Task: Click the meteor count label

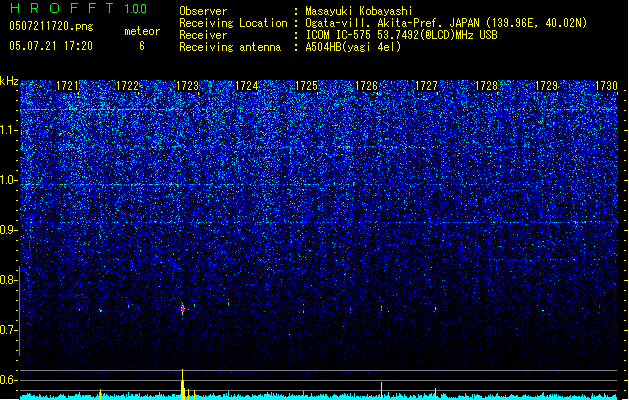Action: (x=142, y=31)
